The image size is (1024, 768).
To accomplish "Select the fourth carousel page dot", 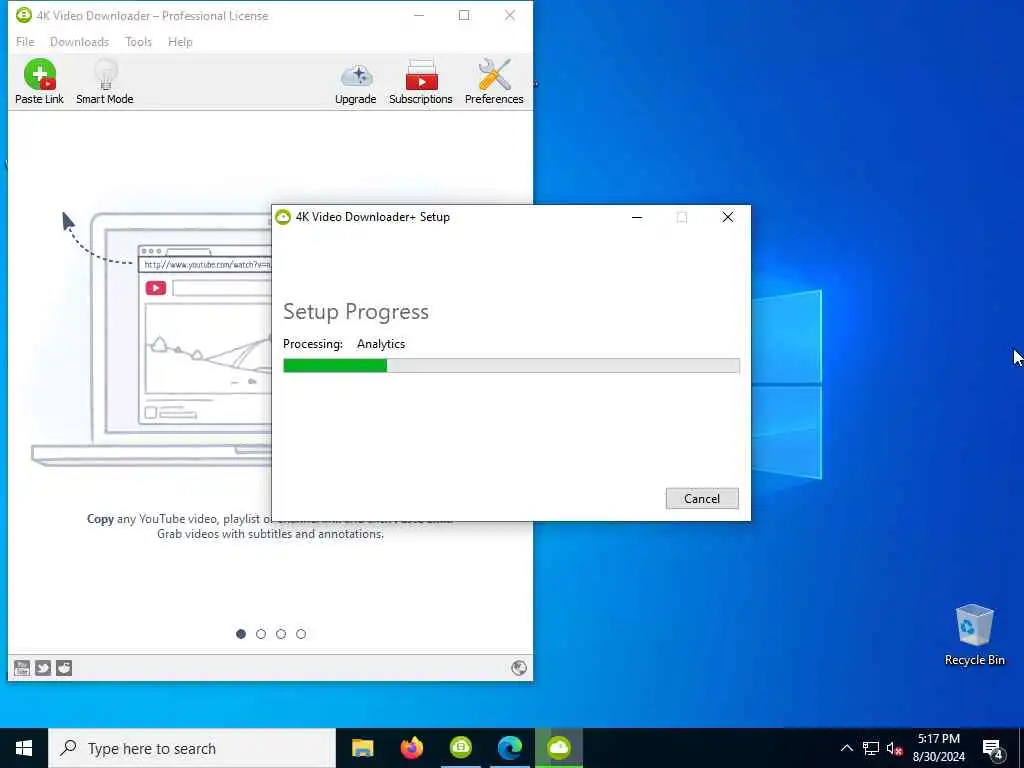I will [300, 633].
